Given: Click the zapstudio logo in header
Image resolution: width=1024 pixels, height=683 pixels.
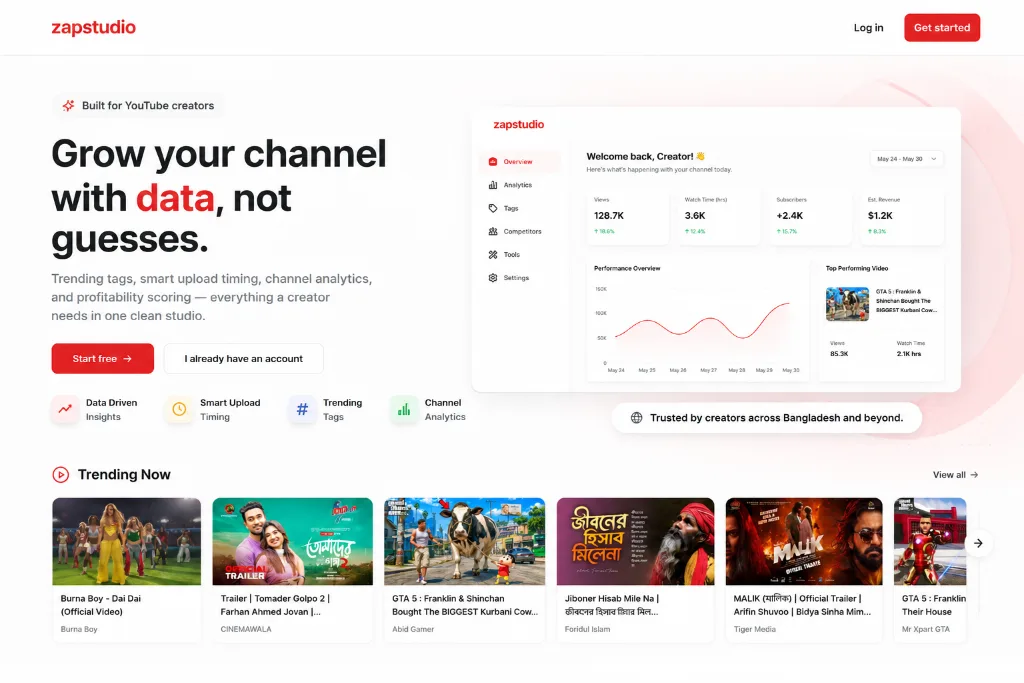Looking at the screenshot, I should tap(93, 27).
